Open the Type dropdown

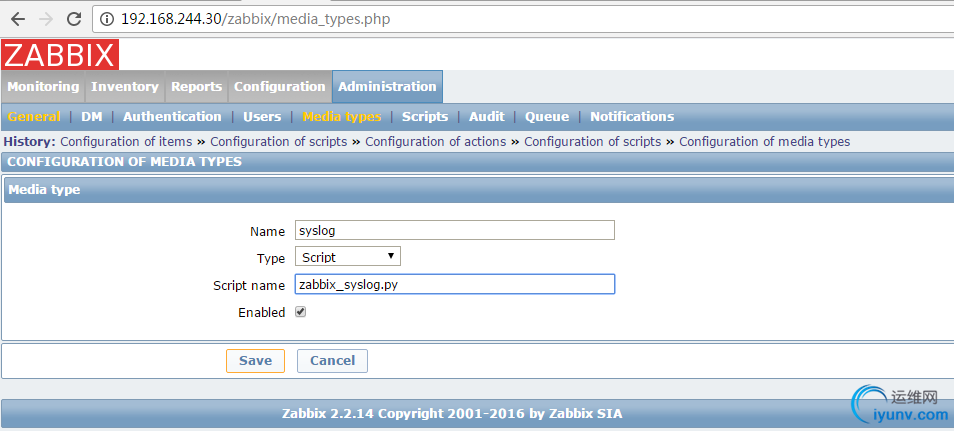tap(347, 257)
